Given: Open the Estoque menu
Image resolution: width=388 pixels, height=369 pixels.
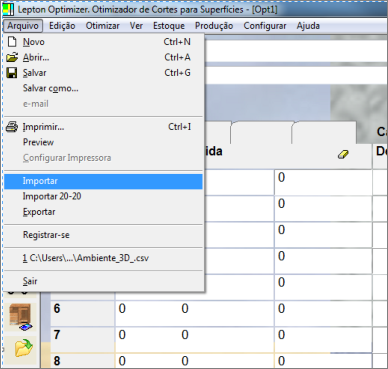Looking at the screenshot, I should pos(169,26).
